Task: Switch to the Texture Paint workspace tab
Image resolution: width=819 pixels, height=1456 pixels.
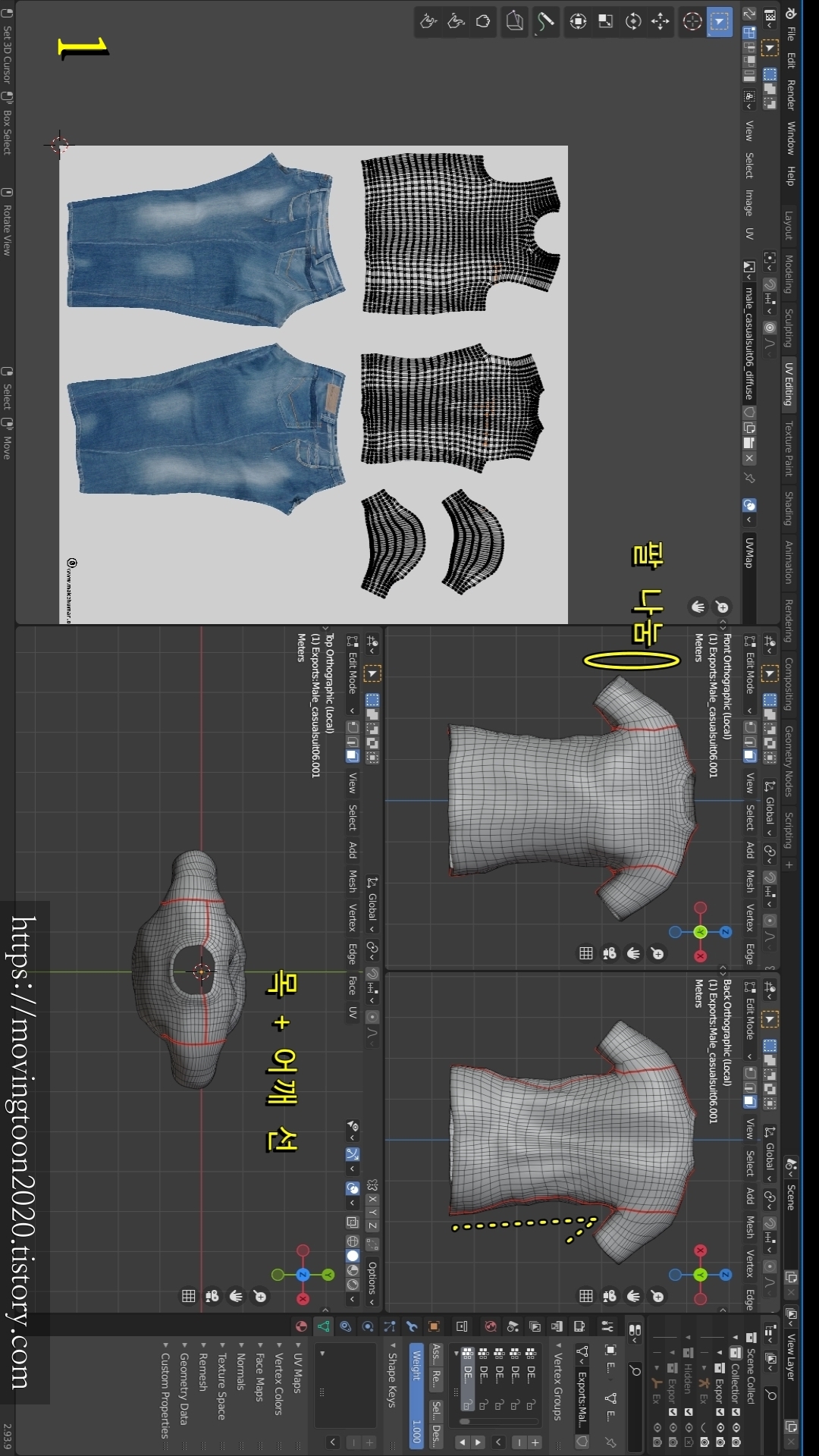Action: [x=789, y=449]
